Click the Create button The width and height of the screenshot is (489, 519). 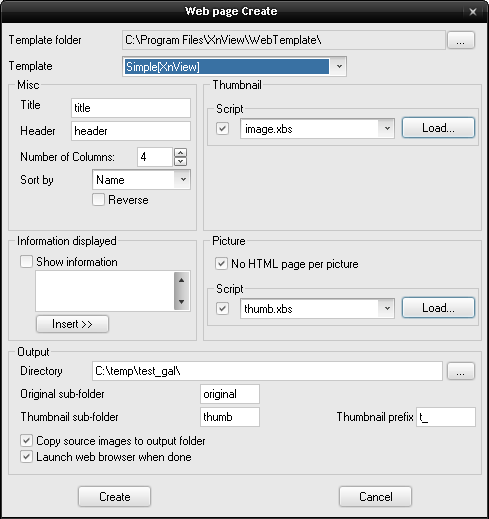point(115,497)
